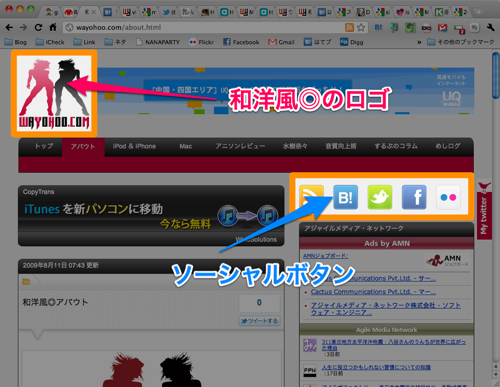
Task: Select the アバウト nav menu item
Action: pos(83,146)
